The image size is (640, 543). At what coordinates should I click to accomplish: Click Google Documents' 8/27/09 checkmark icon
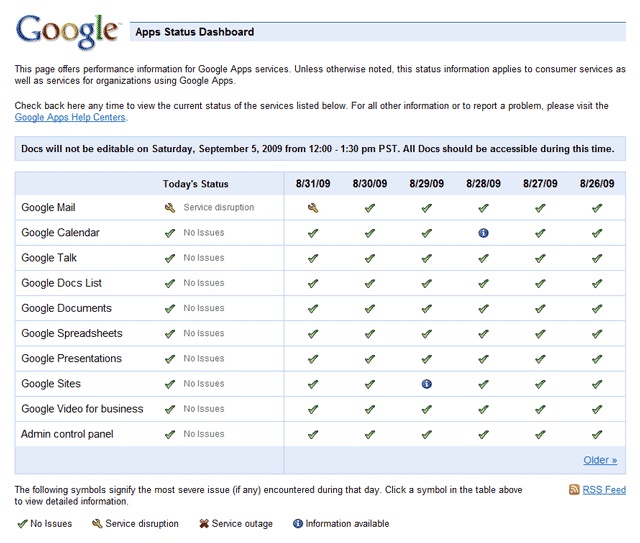click(x=540, y=309)
